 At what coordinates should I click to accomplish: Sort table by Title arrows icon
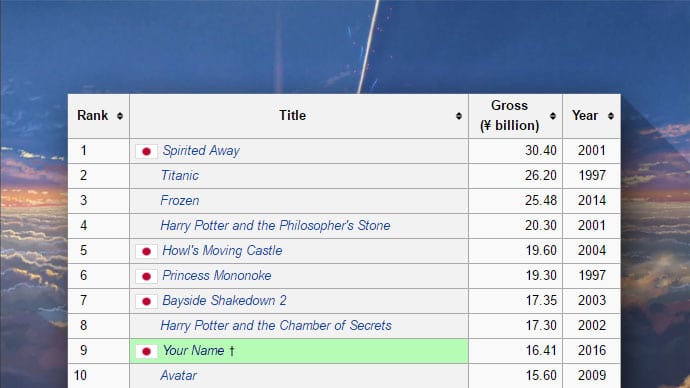coord(459,116)
